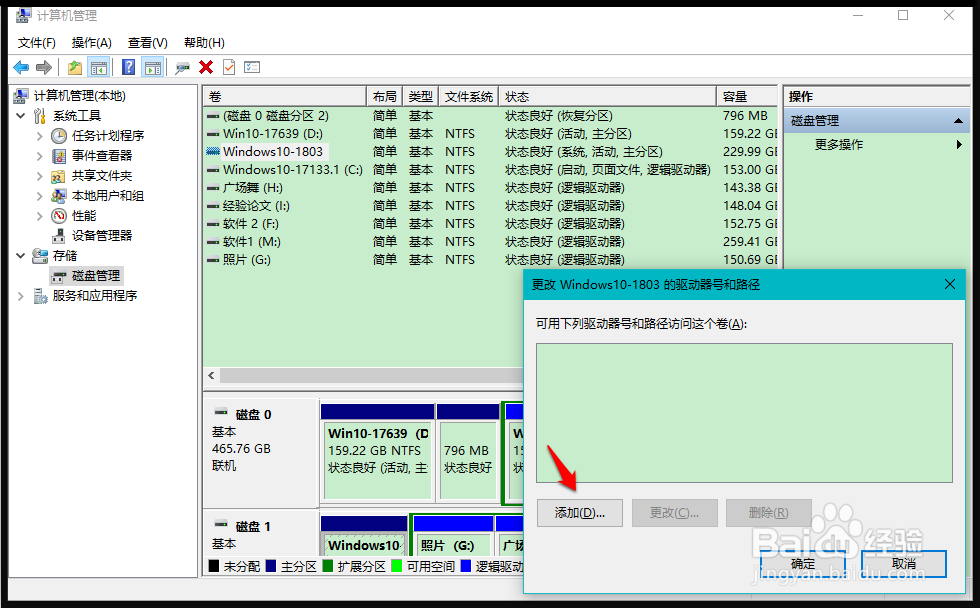
Task: Close the drive letter dialog with X
Action: pyautogui.click(x=950, y=284)
